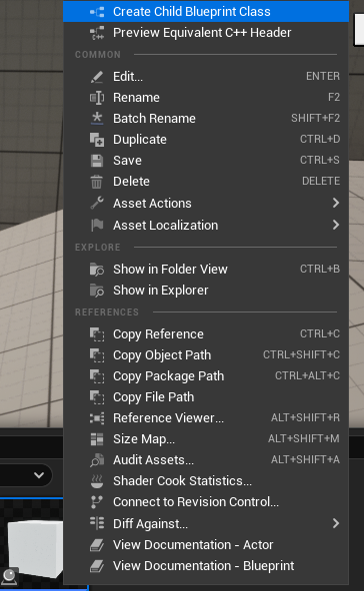Viewport: 364px width, 591px height.
Task: Click the Batch Rename asterisk icon
Action: (97, 118)
